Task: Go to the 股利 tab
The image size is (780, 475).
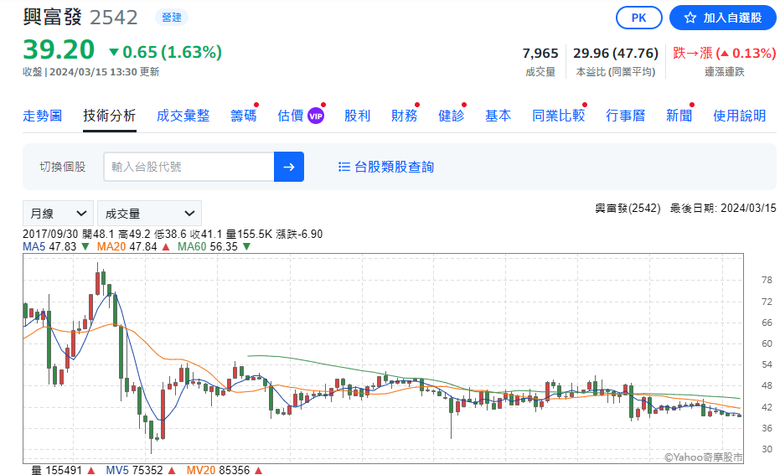Action: [x=357, y=116]
